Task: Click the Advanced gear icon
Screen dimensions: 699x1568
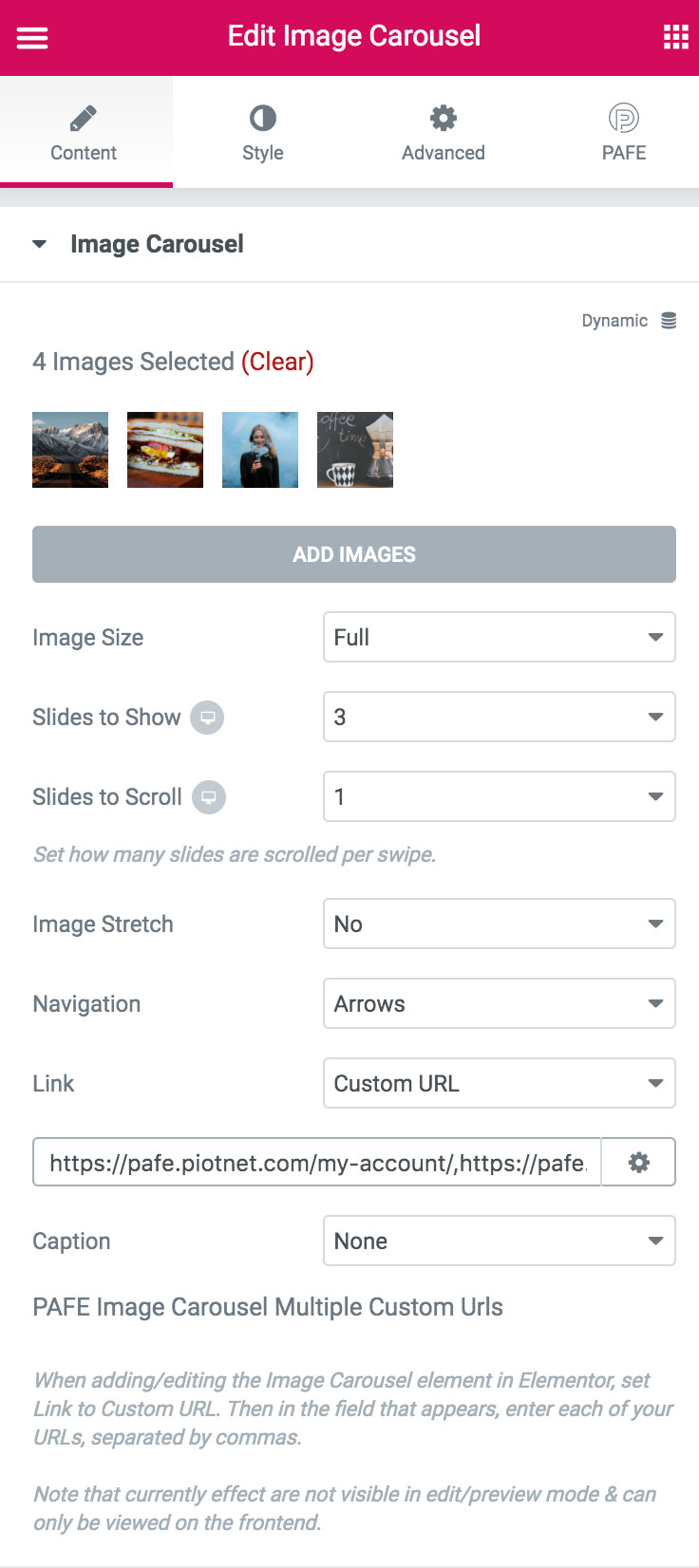Action: pos(444,119)
